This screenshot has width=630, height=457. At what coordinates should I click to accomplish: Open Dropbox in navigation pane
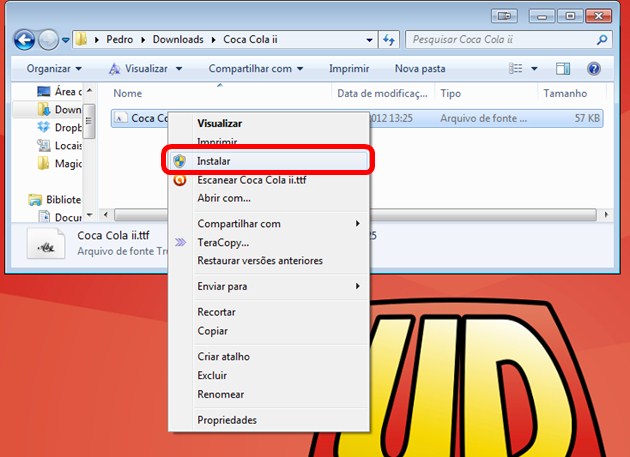pos(59,127)
